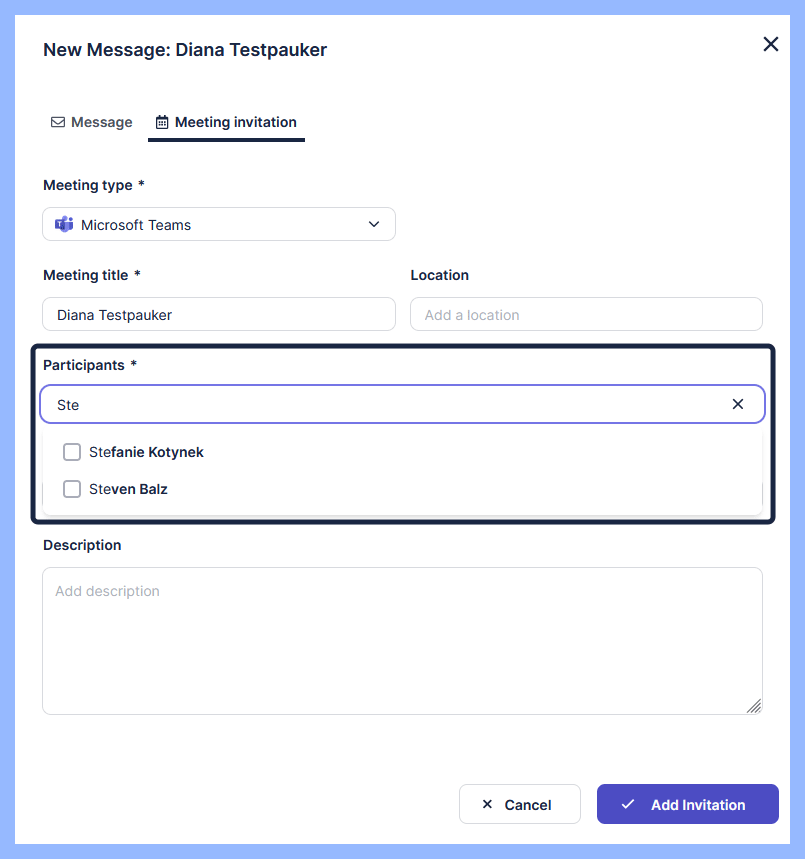Expand the Meeting type dropdown chevron
Viewport: 805px width, 859px height.
(374, 224)
